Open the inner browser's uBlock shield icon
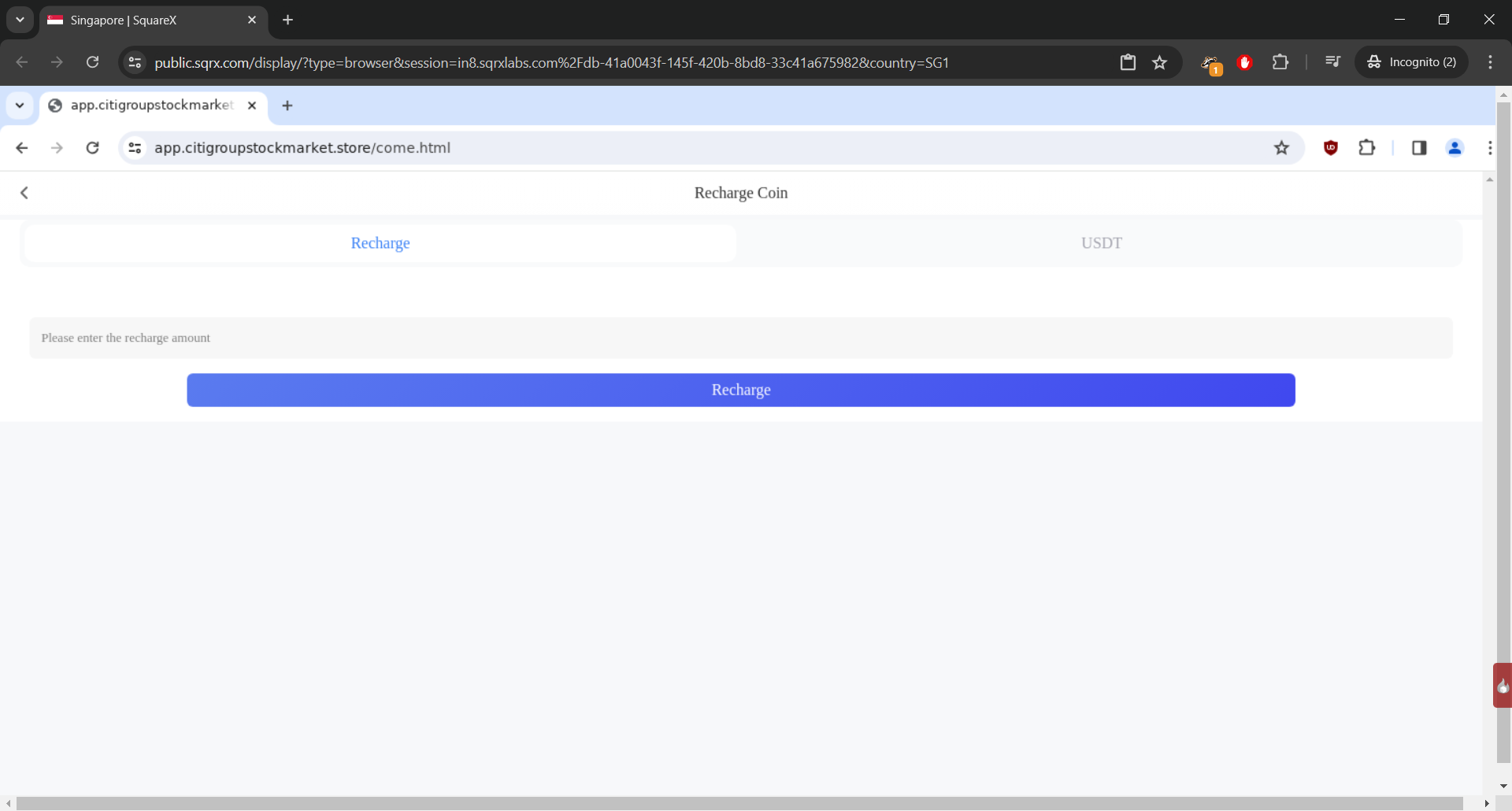 (x=1331, y=148)
